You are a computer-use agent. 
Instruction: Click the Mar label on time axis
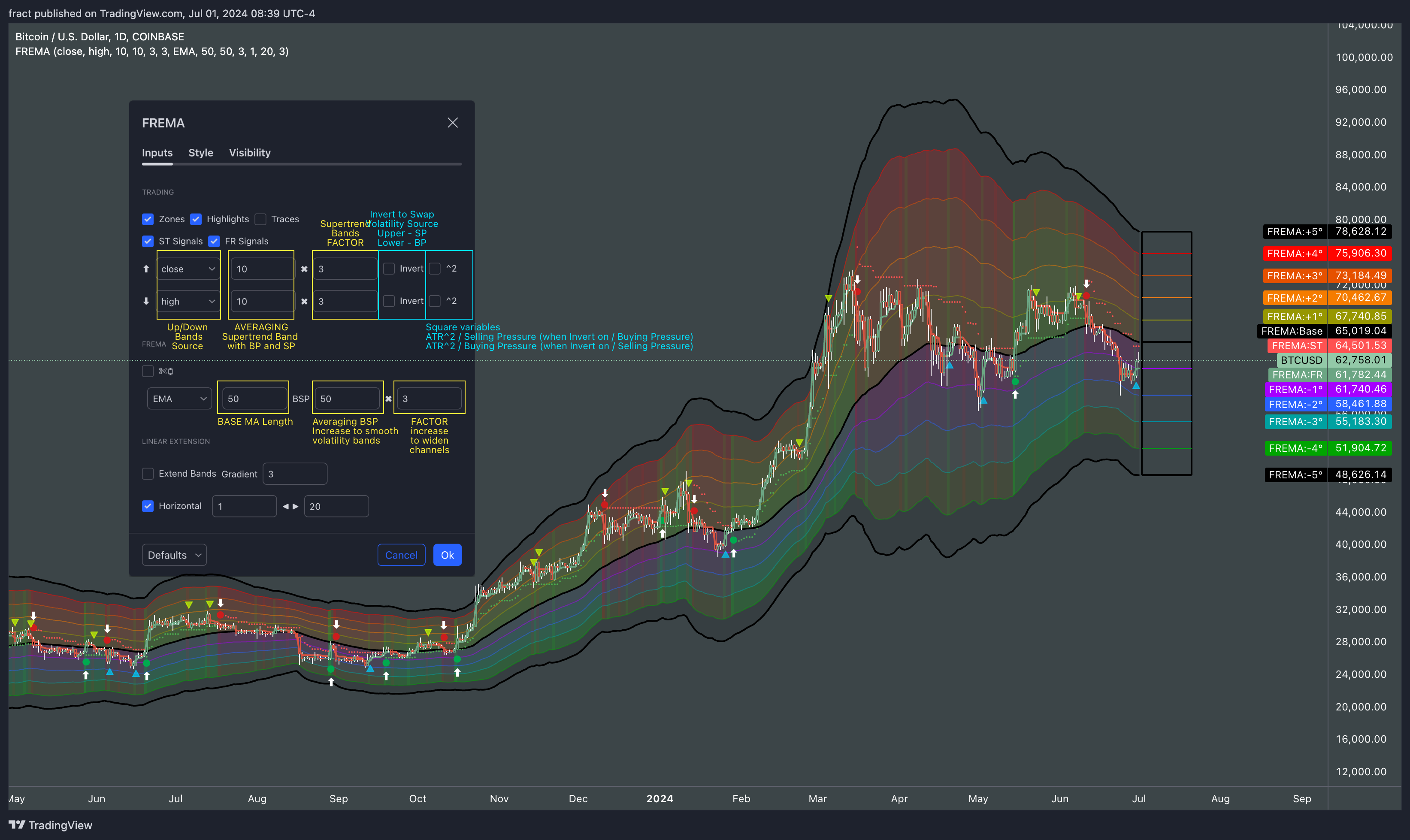pos(817,799)
